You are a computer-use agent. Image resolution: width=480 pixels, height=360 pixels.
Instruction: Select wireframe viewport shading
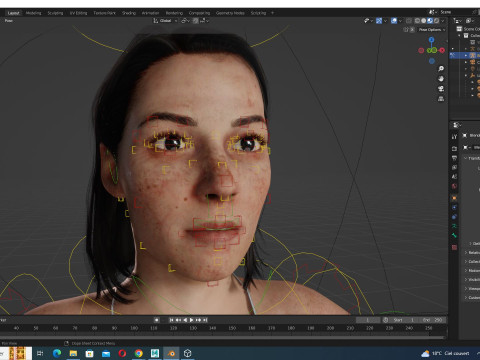coord(417,21)
